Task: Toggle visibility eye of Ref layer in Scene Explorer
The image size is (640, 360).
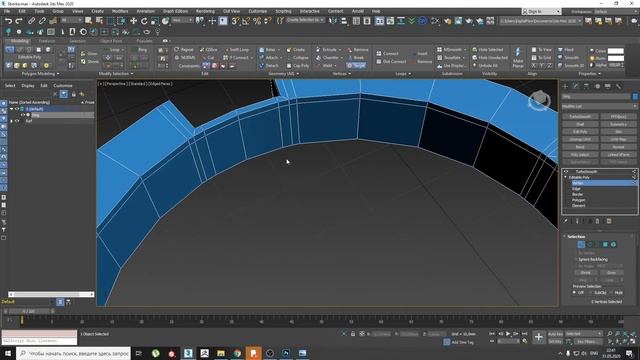Action: pos(17,121)
